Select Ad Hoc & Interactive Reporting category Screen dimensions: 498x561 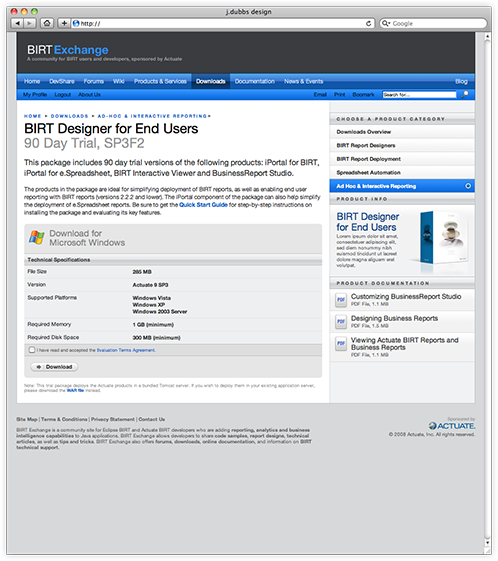coord(402,186)
